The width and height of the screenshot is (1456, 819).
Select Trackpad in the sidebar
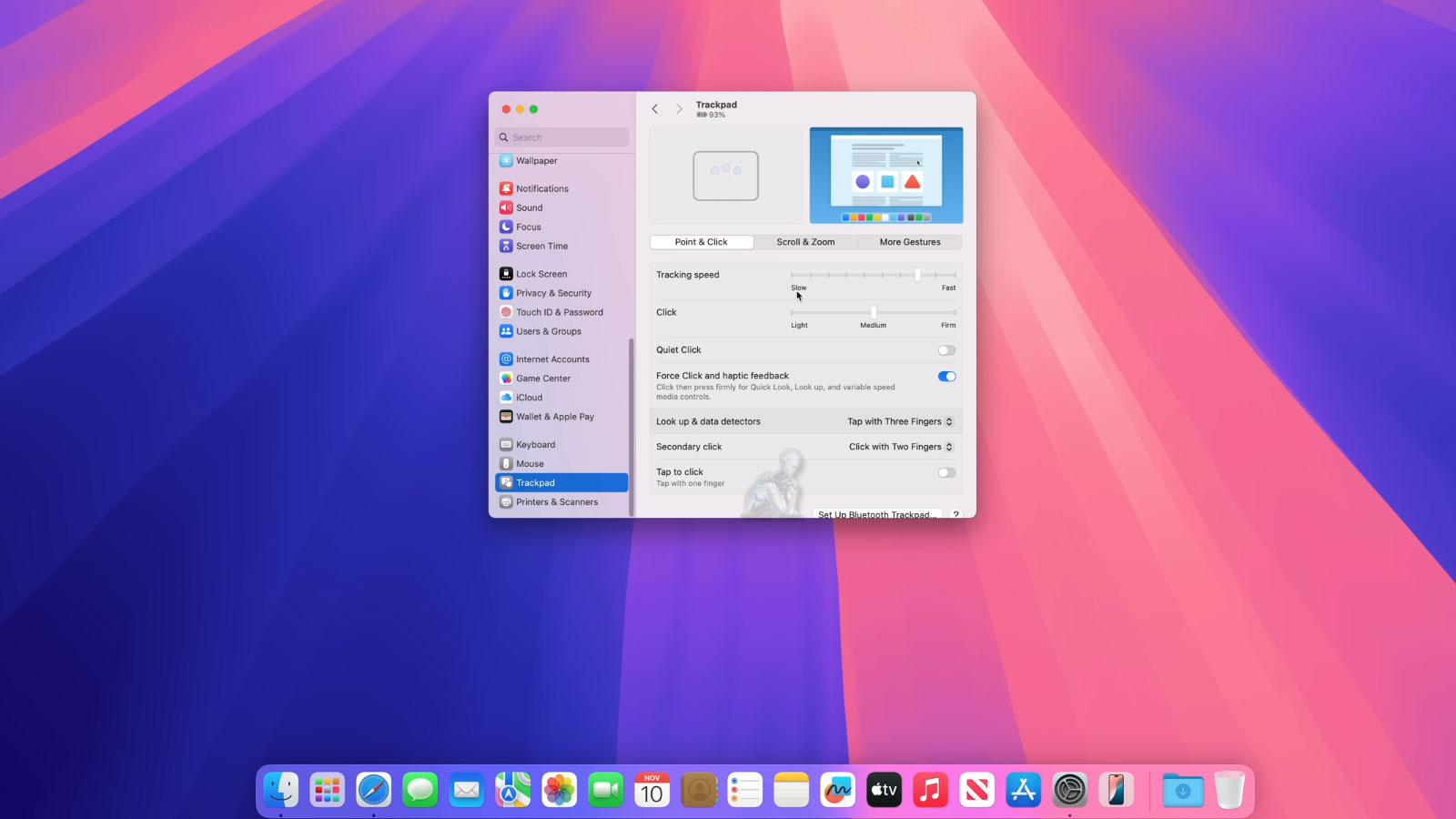coord(561,483)
